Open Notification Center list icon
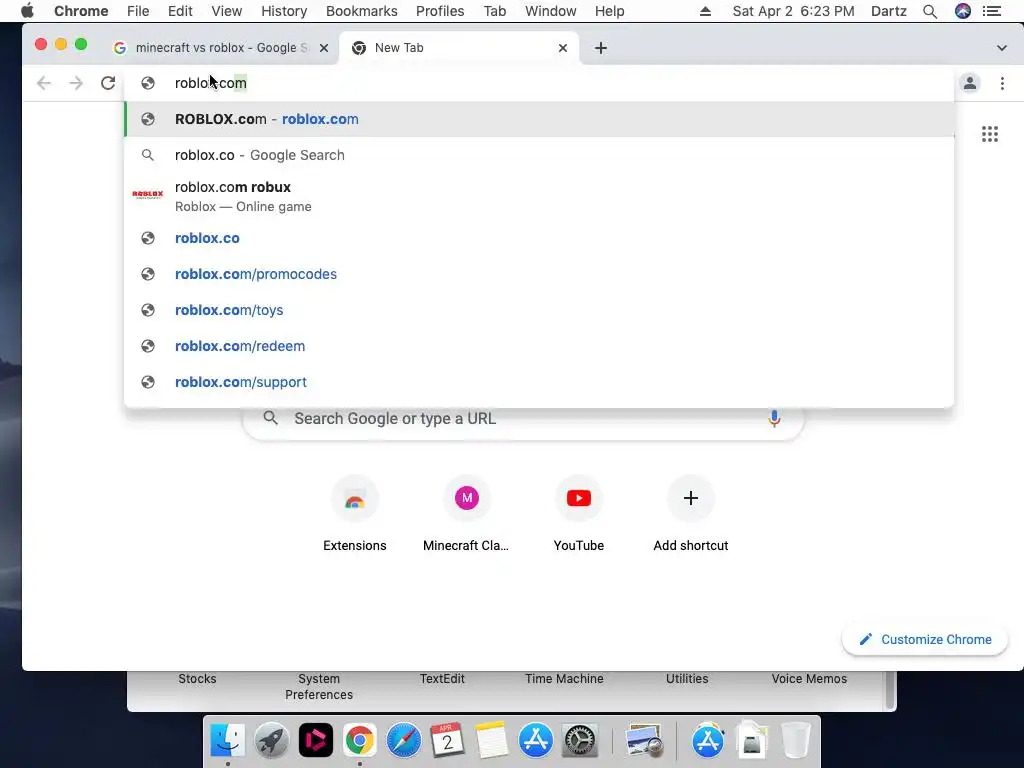This screenshot has width=1024, height=768. tap(992, 11)
